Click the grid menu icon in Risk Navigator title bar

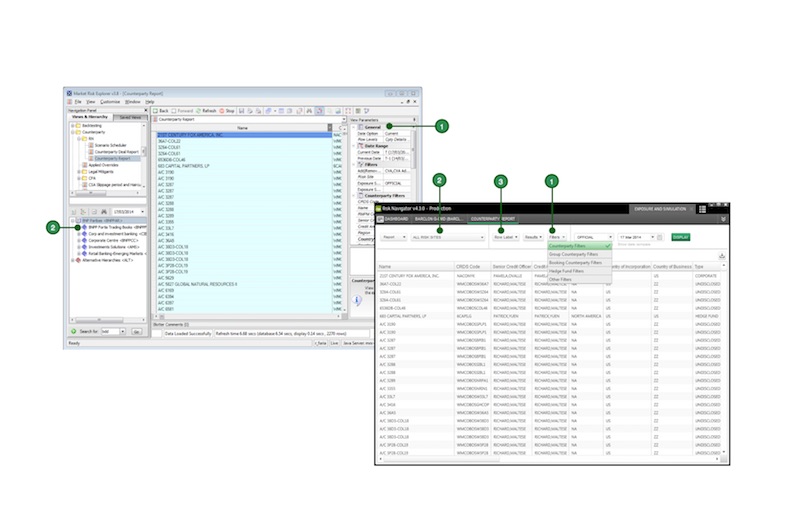(x=703, y=209)
